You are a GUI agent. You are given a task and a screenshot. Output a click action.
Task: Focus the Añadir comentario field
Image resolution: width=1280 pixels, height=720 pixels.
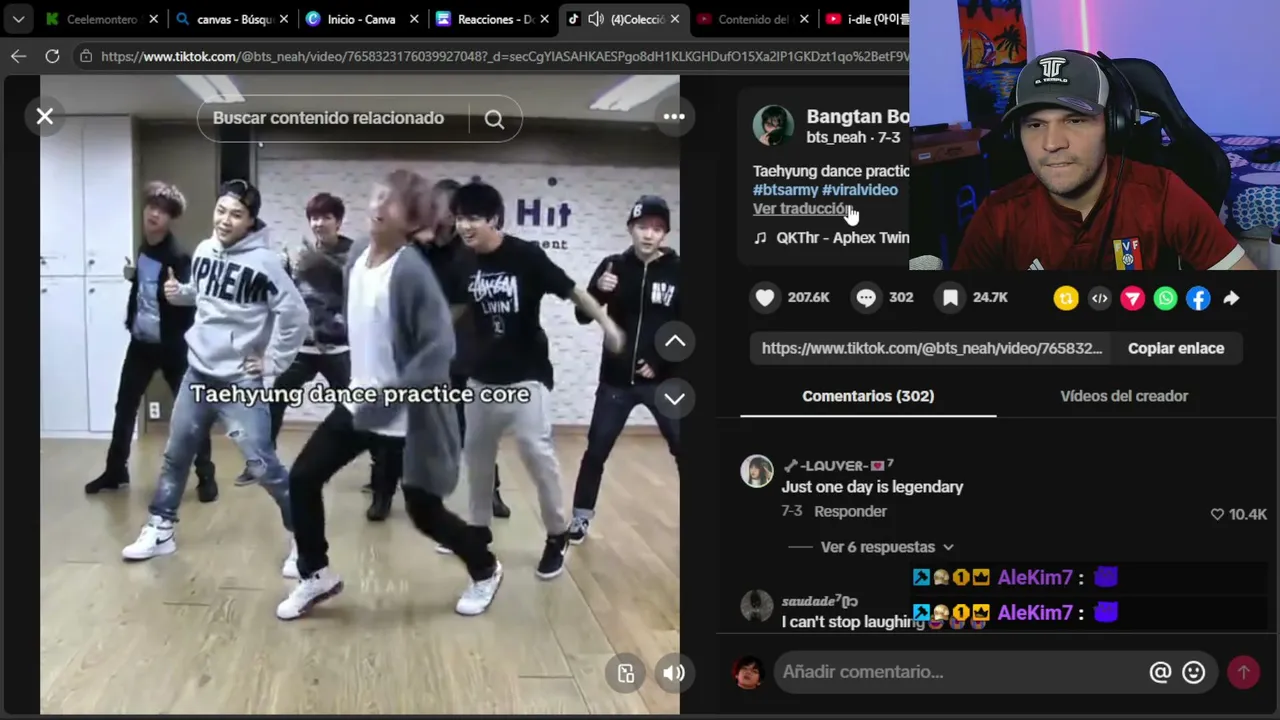(960, 672)
